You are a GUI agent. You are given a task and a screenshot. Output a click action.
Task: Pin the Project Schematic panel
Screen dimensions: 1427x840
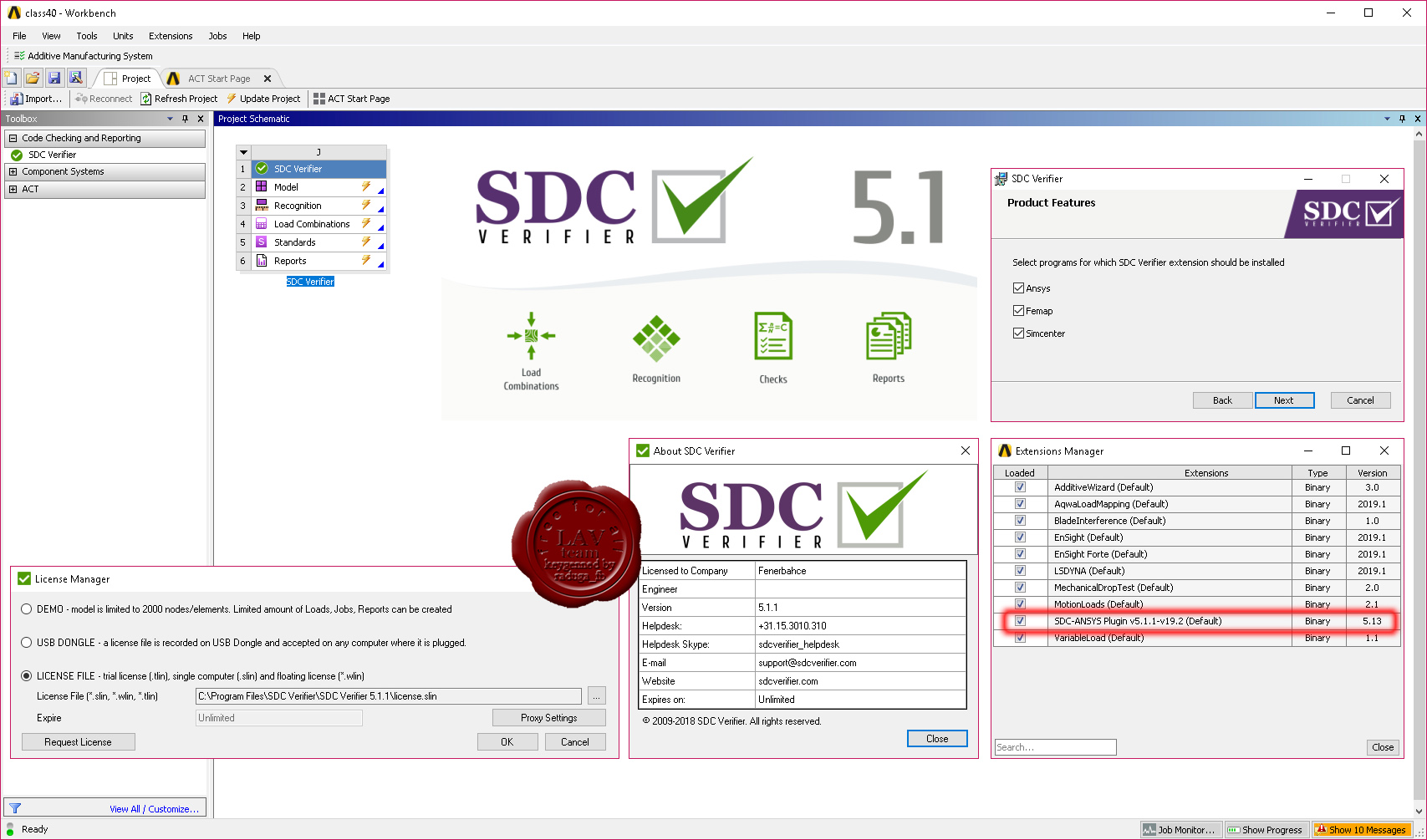tap(1402, 119)
